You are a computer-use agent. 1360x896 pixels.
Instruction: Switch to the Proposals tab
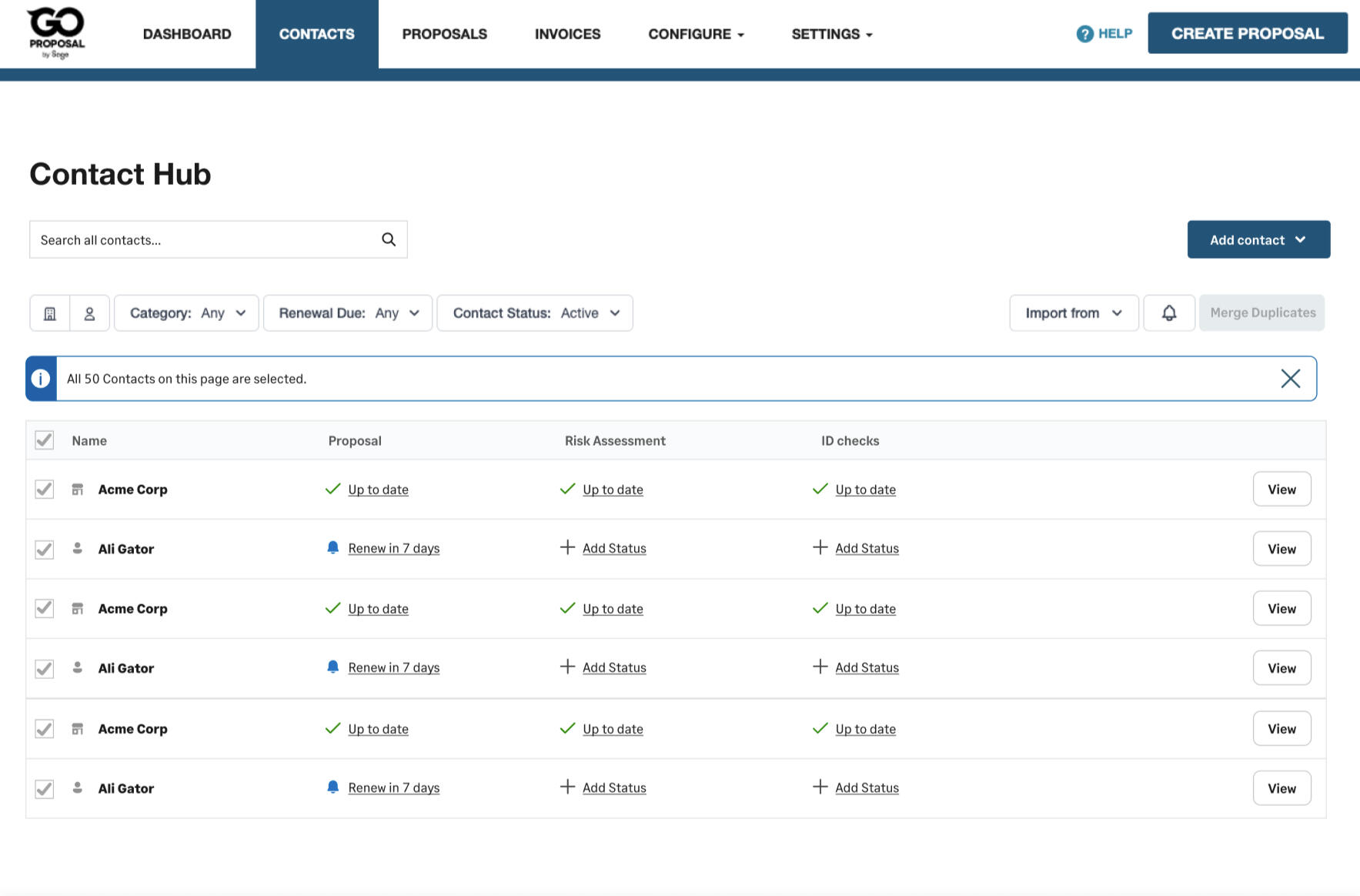point(444,34)
